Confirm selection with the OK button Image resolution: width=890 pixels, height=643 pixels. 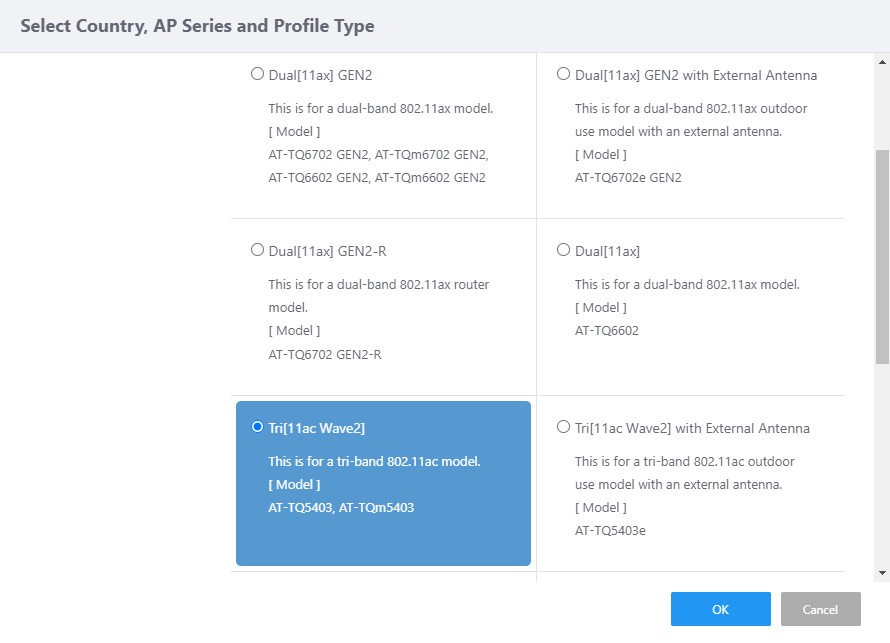pyautogui.click(x=720, y=609)
